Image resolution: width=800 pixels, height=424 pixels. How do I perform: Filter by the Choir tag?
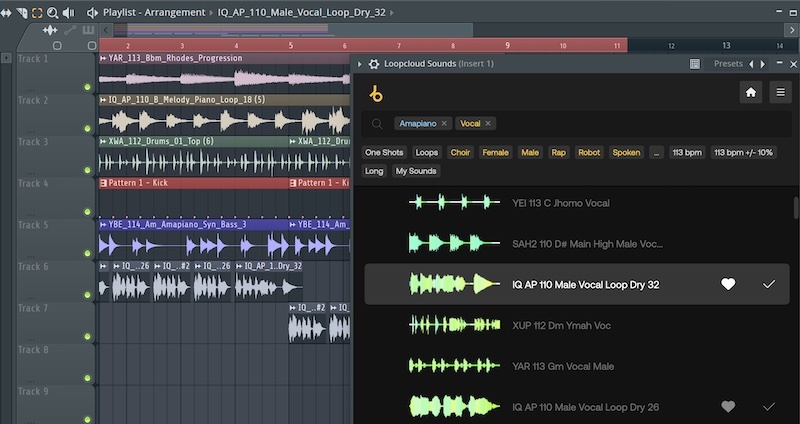[x=460, y=153]
